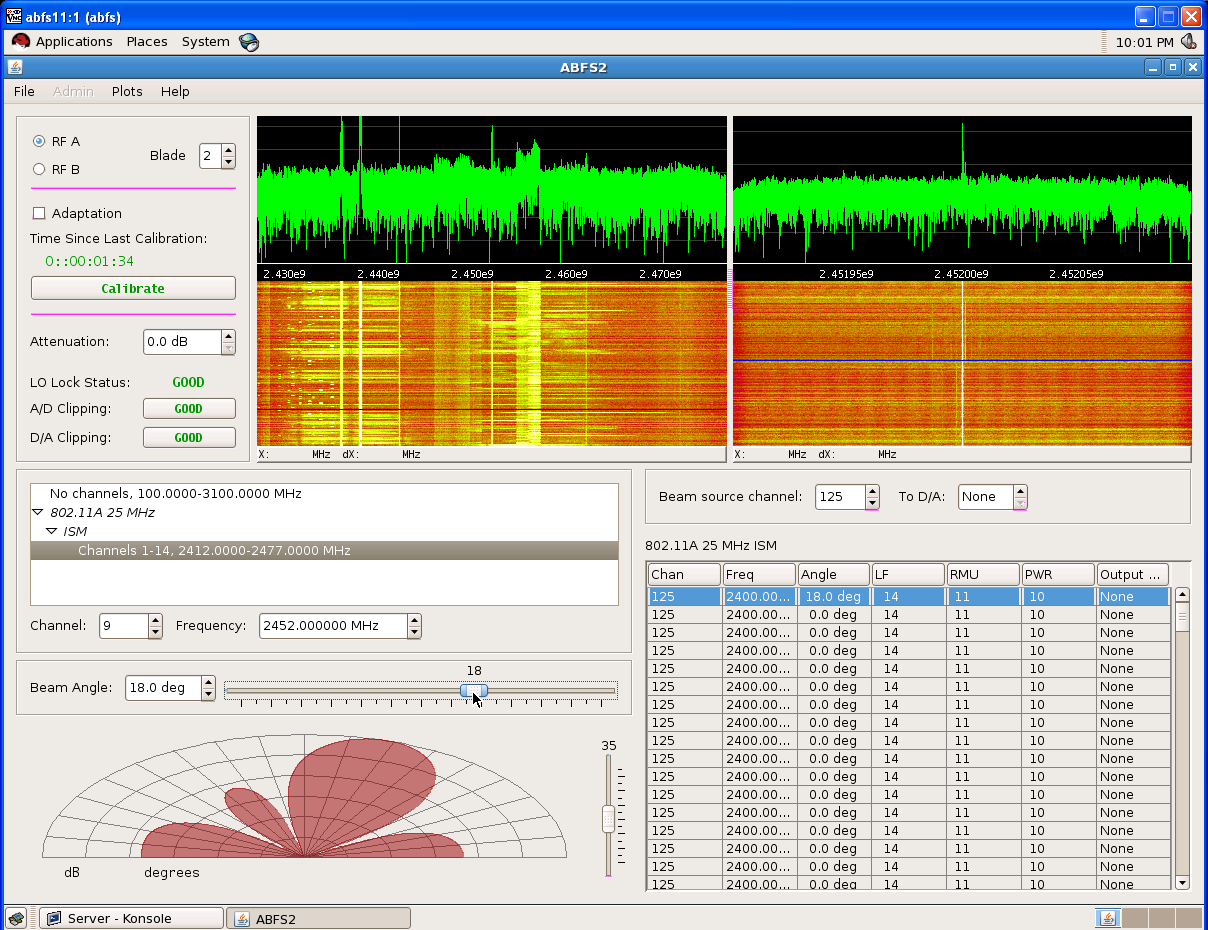Collapse the ISM tree node
The width and height of the screenshot is (1208, 930).
coord(51,531)
